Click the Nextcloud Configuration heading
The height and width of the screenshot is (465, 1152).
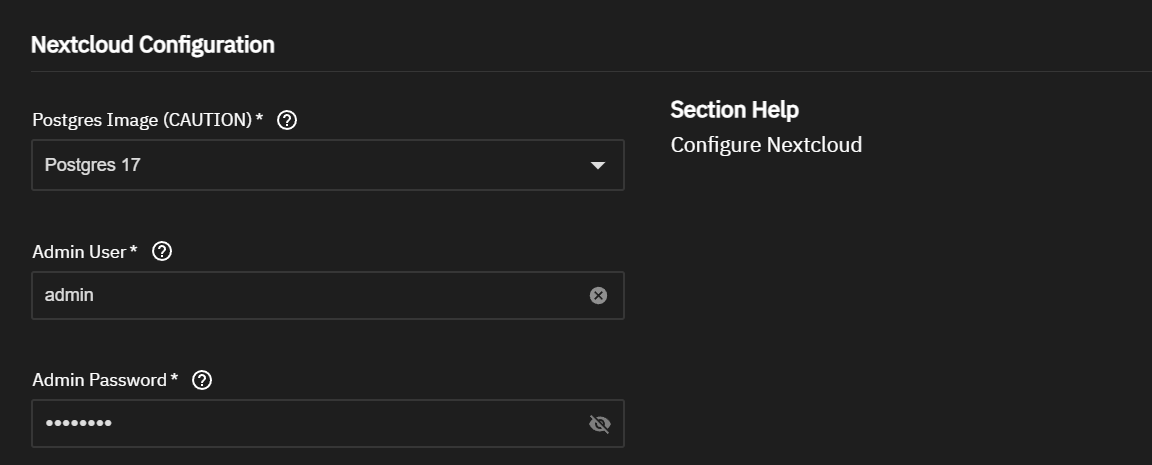click(153, 45)
